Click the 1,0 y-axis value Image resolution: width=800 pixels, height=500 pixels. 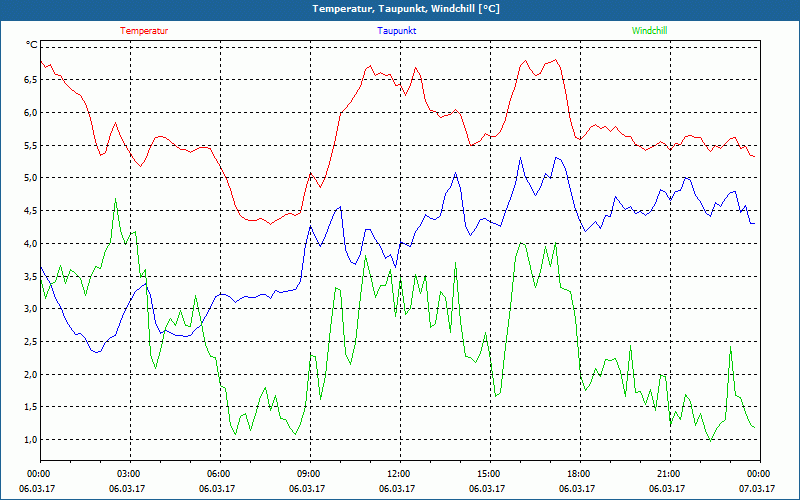pos(31,439)
